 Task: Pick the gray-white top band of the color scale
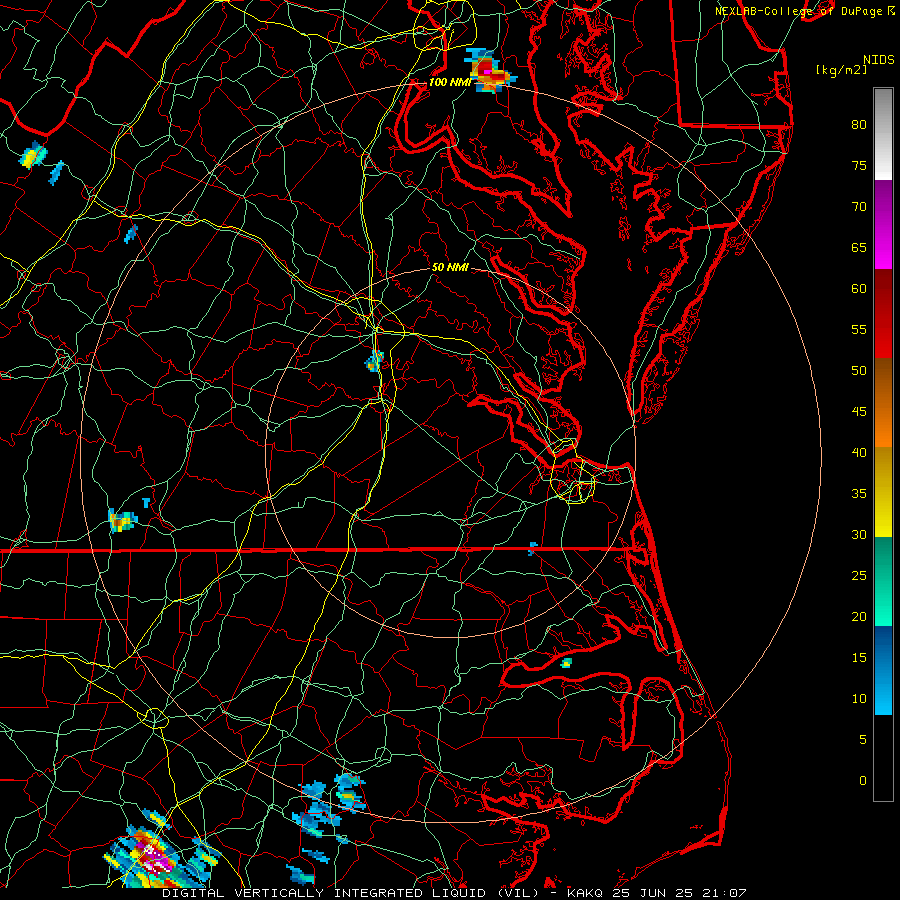883,134
